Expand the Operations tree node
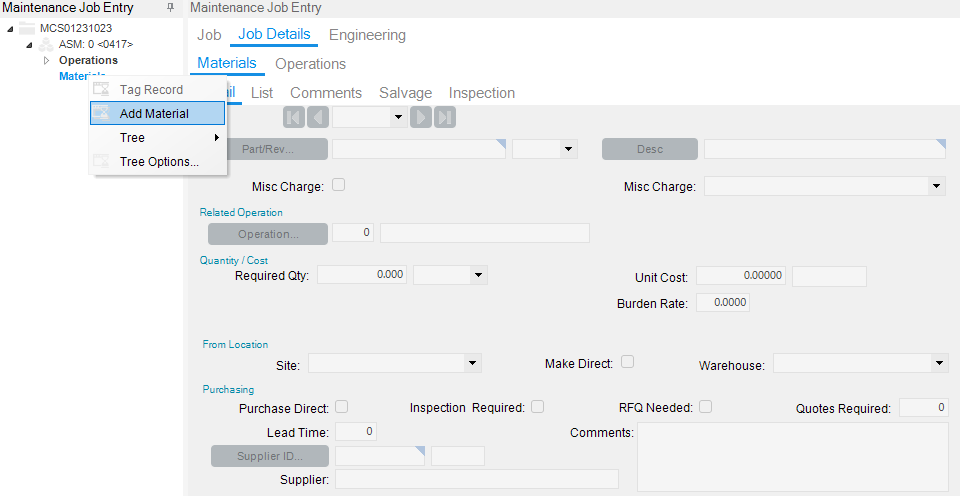Screen dimensions: 960x496 pyautogui.click(x=46, y=60)
